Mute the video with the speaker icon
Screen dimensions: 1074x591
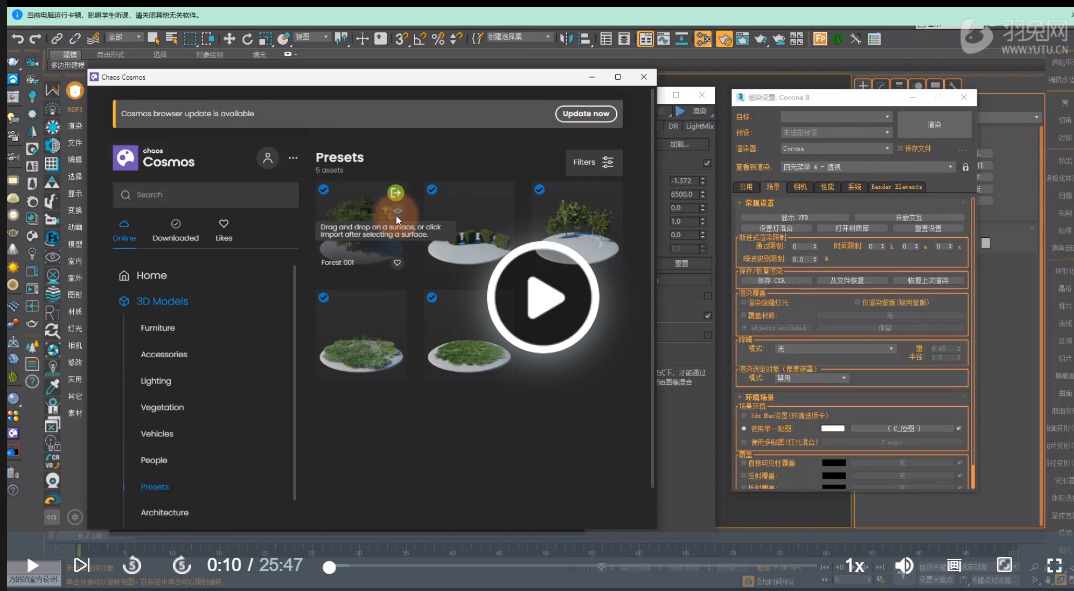pos(904,566)
